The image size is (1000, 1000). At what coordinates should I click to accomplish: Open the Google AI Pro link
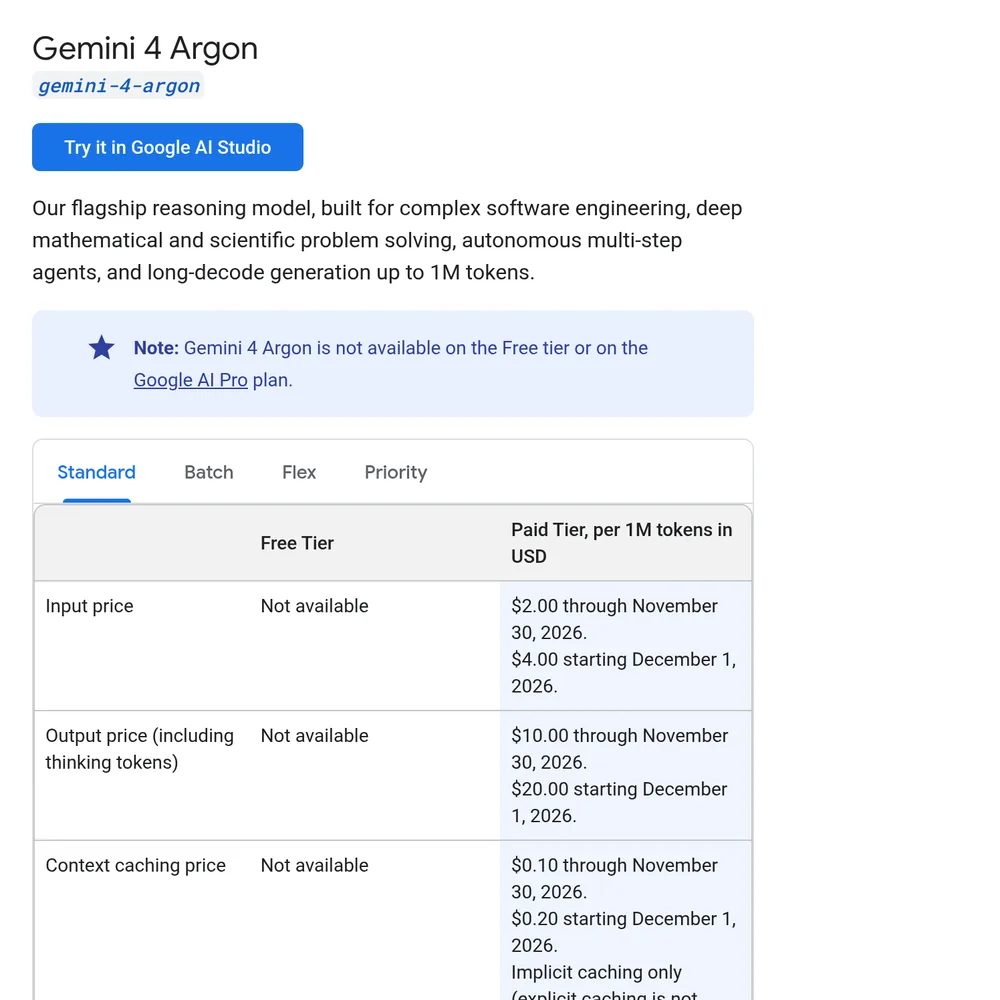click(191, 380)
